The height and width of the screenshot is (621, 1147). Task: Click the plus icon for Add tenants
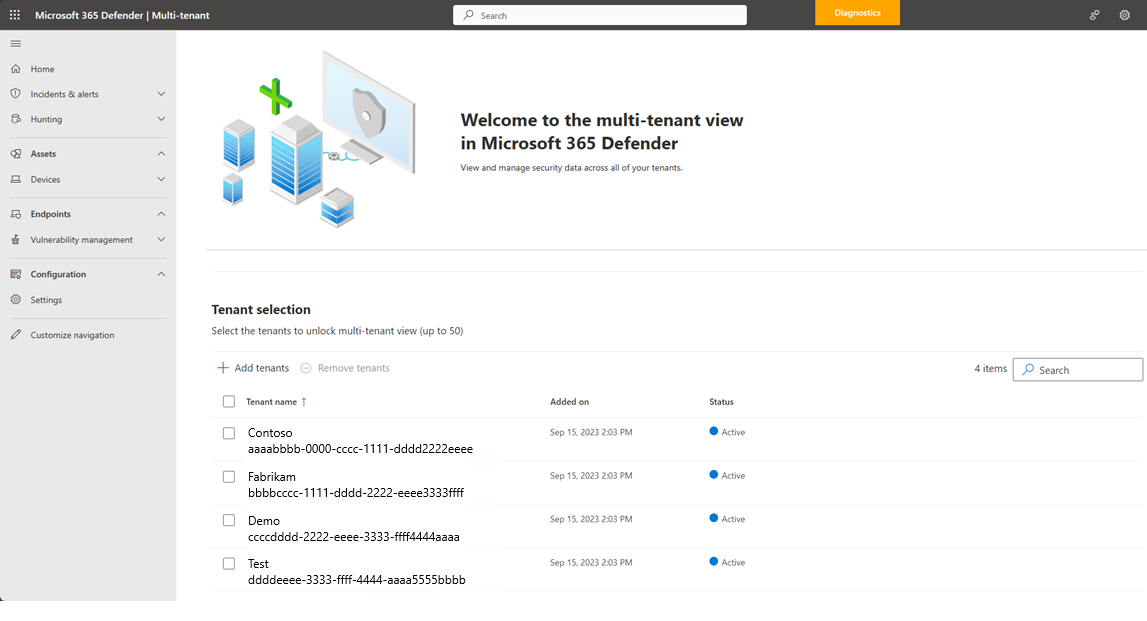[x=223, y=368]
